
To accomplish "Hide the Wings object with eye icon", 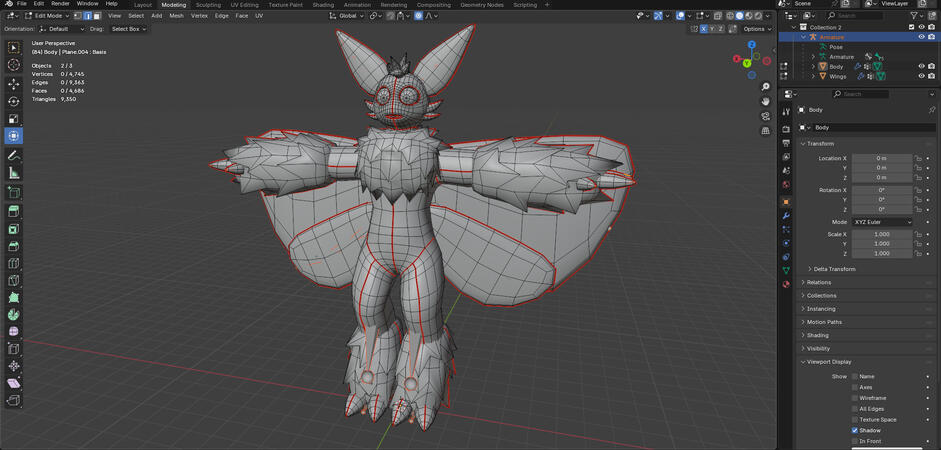I will pyautogui.click(x=921, y=76).
